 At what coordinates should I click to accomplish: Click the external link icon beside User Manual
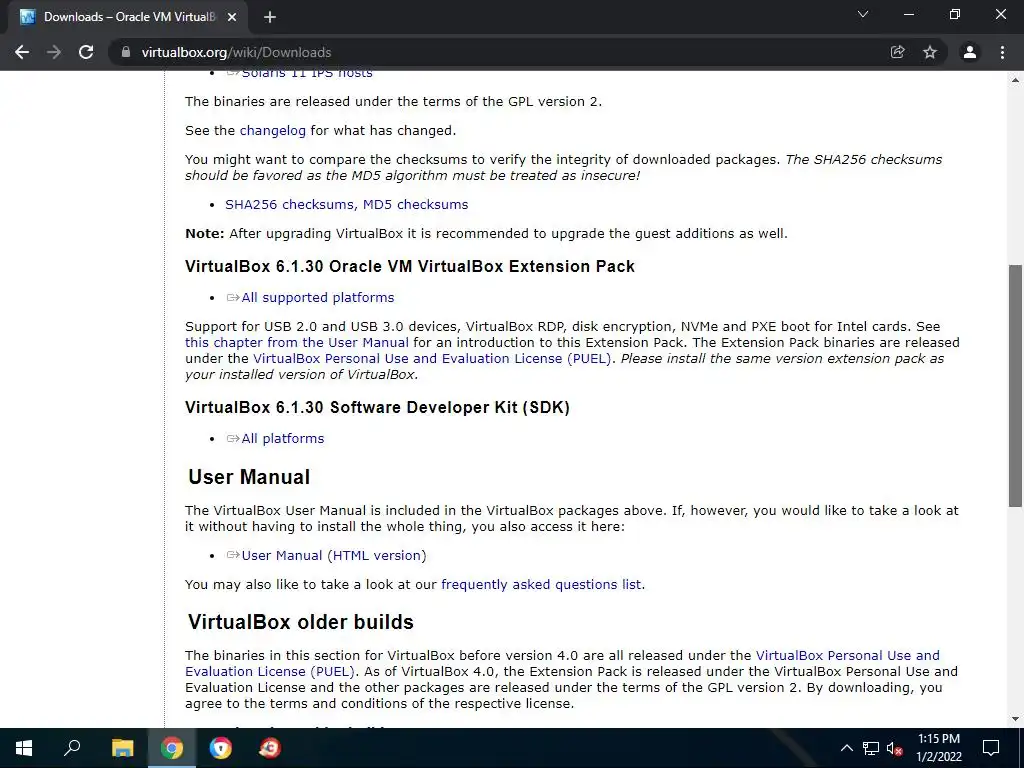pos(233,555)
